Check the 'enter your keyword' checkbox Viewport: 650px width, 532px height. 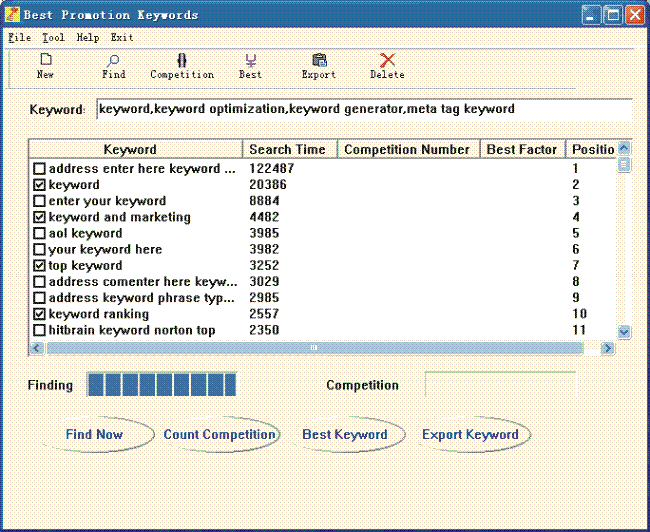[x=39, y=201]
